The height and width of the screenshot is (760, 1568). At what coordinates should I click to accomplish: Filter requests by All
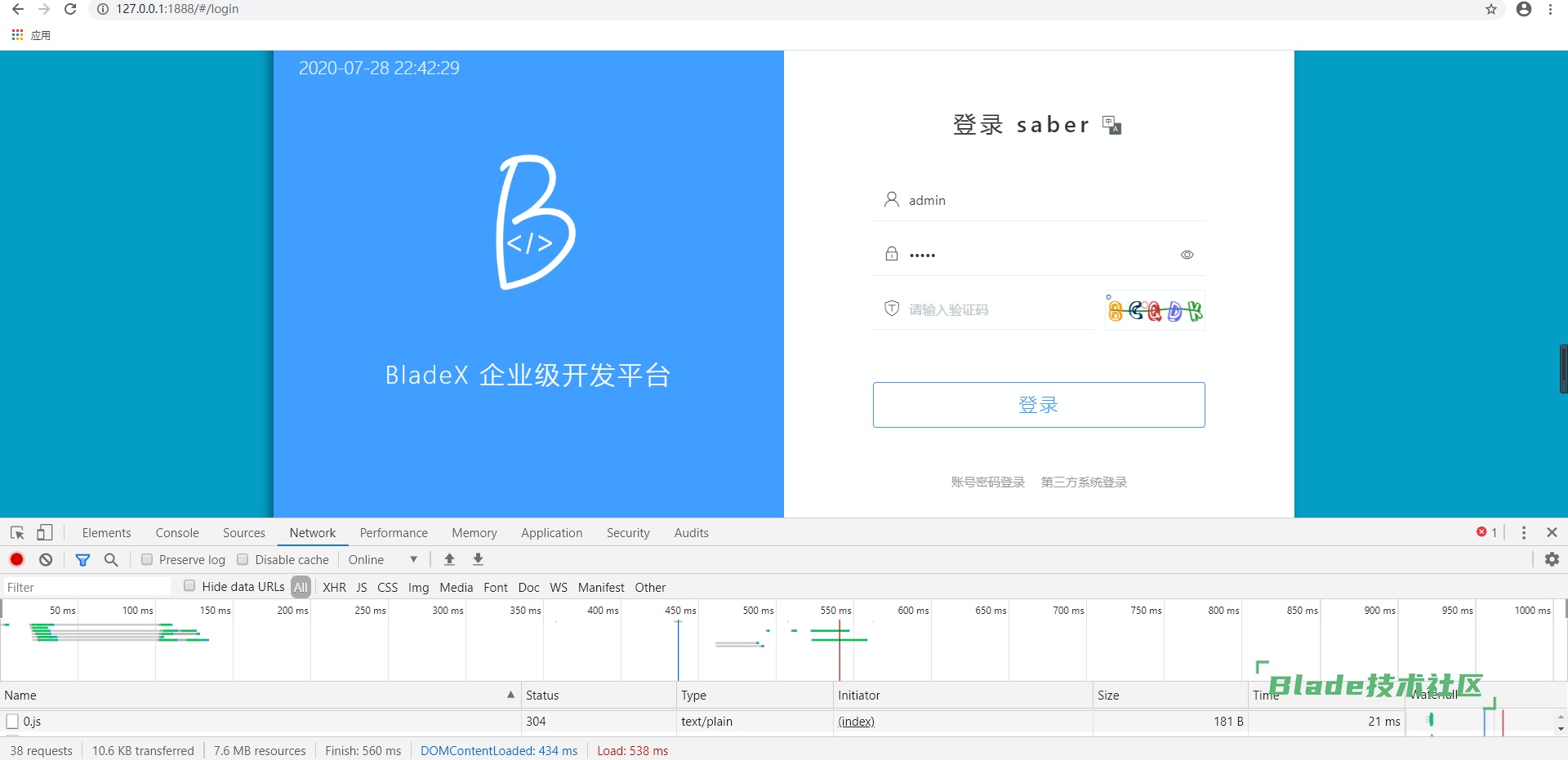click(301, 587)
